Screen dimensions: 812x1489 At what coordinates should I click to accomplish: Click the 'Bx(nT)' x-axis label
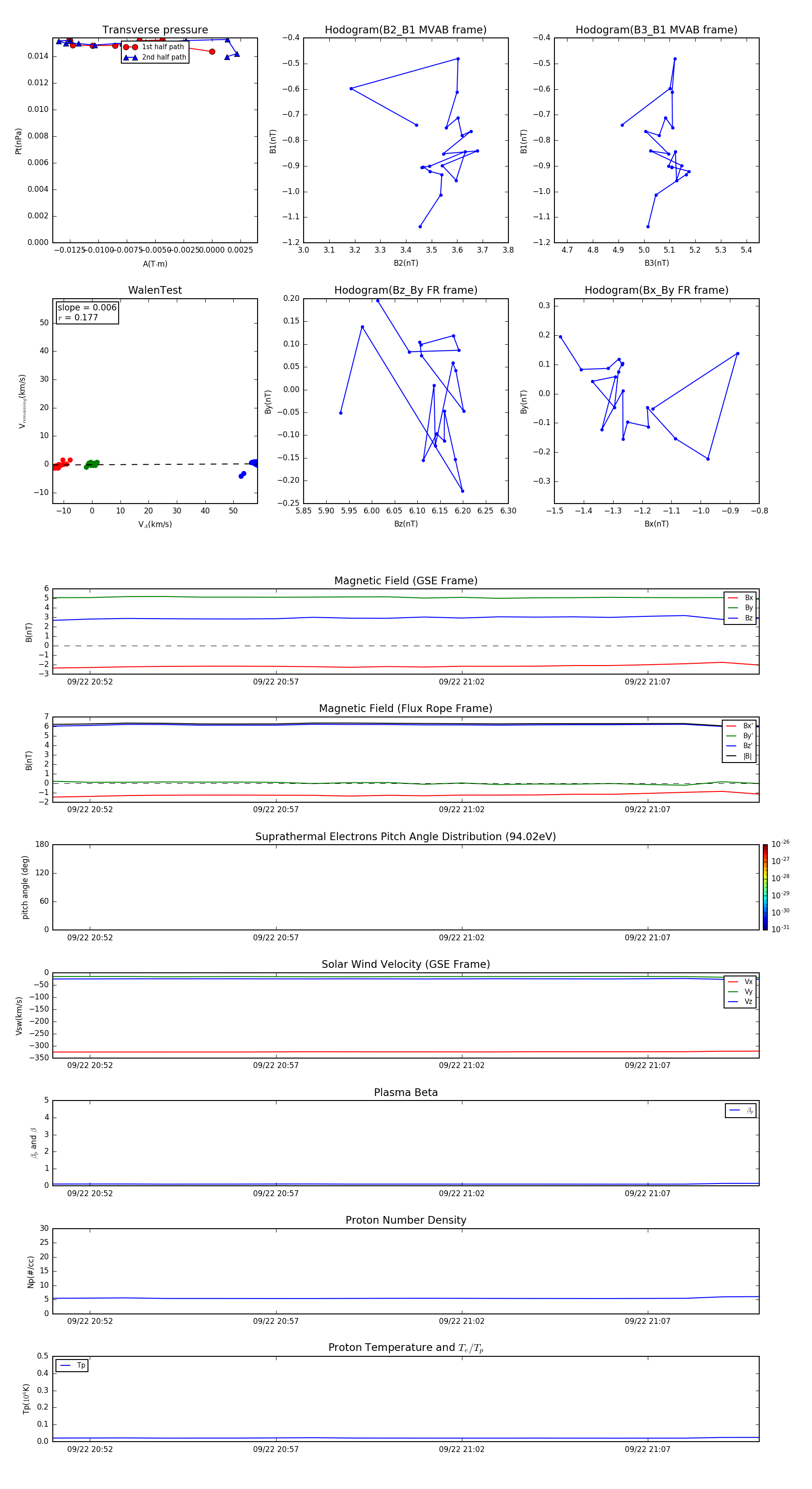point(656,524)
